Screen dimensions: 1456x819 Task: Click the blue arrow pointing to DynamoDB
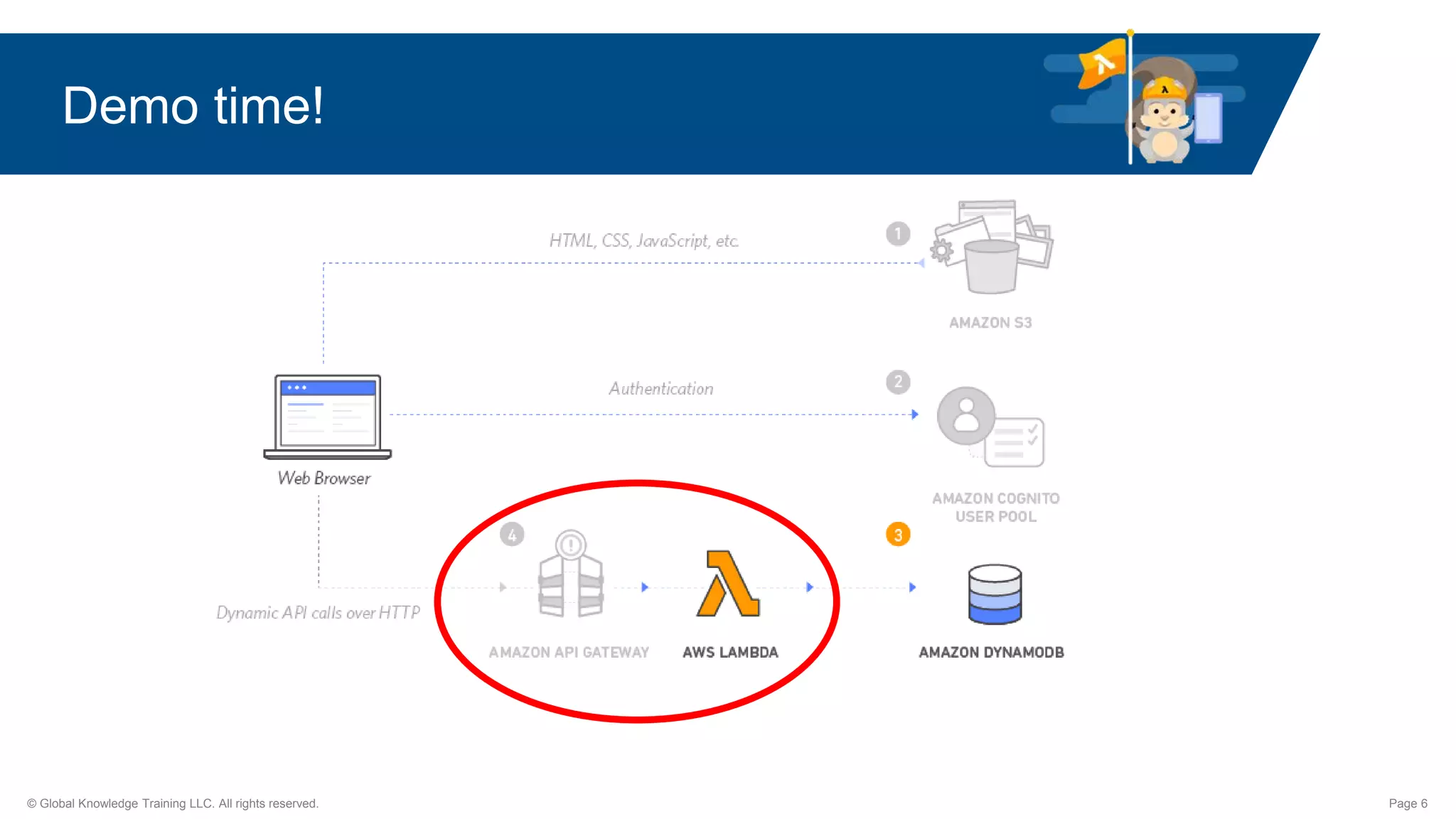(912, 587)
